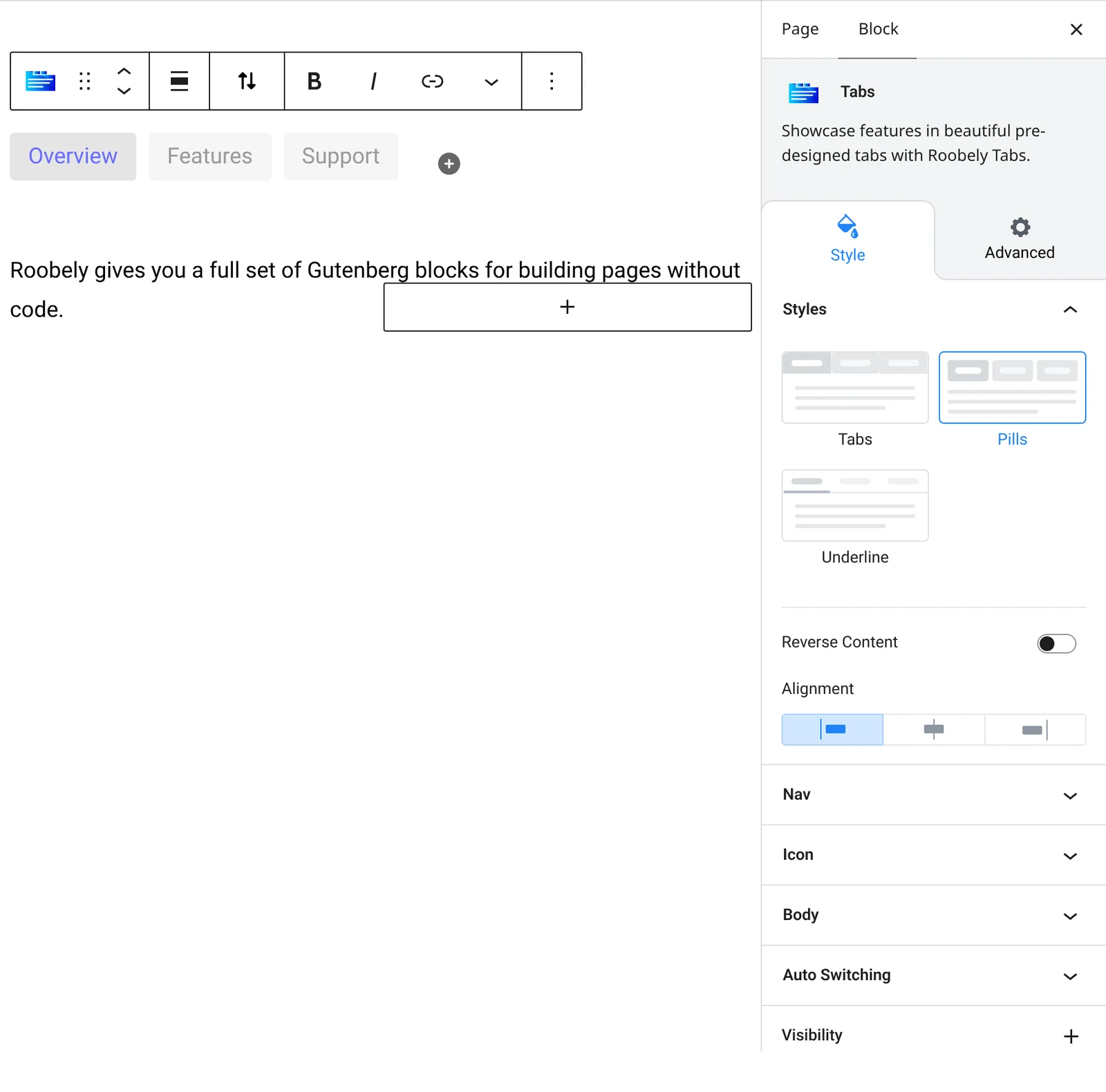Toggle the Reverse Content switch
1106x1092 pixels.
(1056, 643)
